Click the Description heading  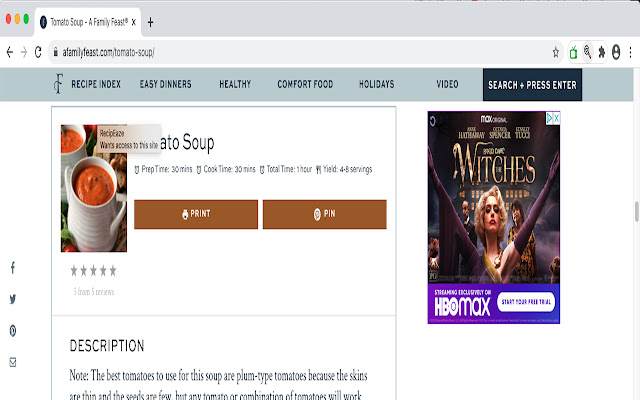tap(107, 346)
